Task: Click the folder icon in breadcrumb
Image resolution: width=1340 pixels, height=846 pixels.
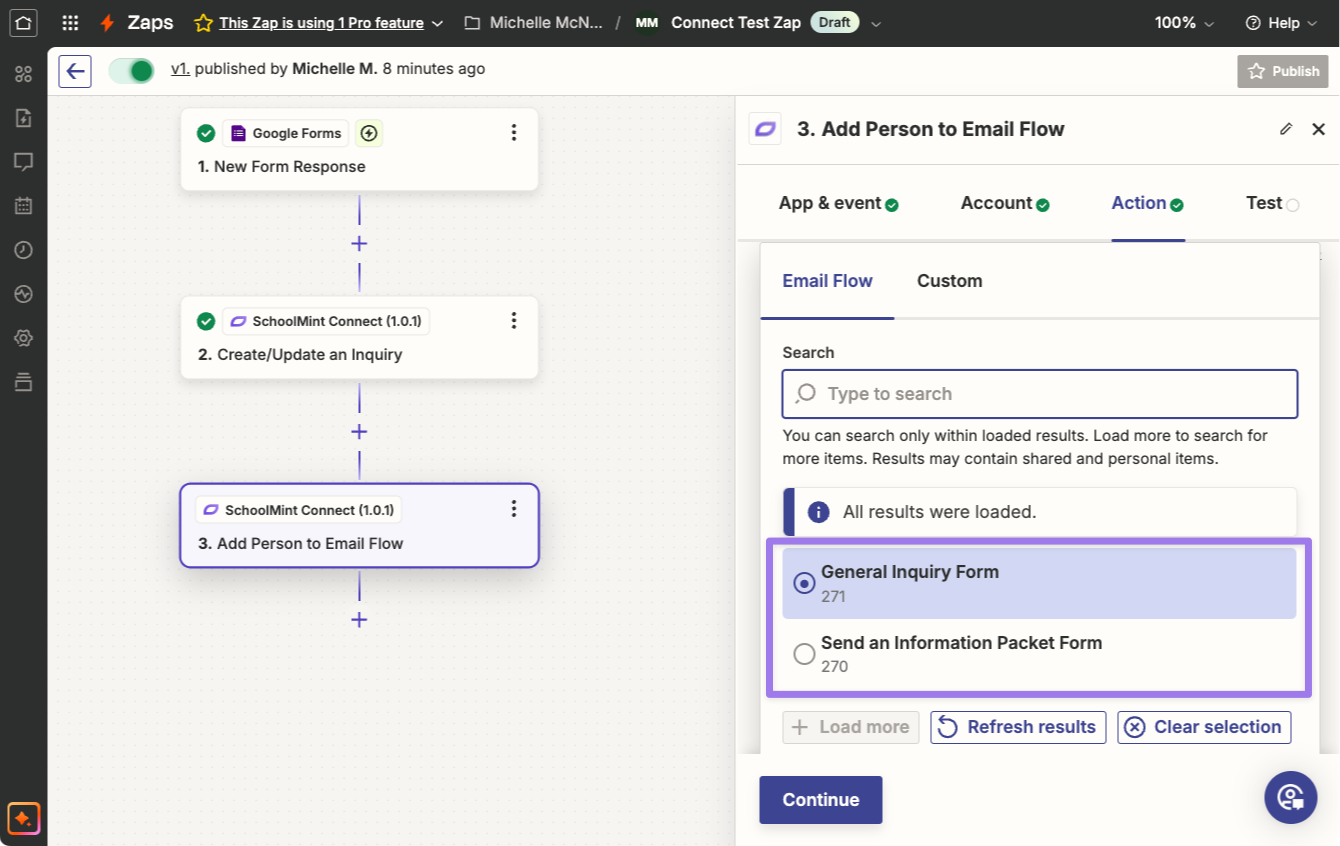Action: pyautogui.click(x=472, y=22)
